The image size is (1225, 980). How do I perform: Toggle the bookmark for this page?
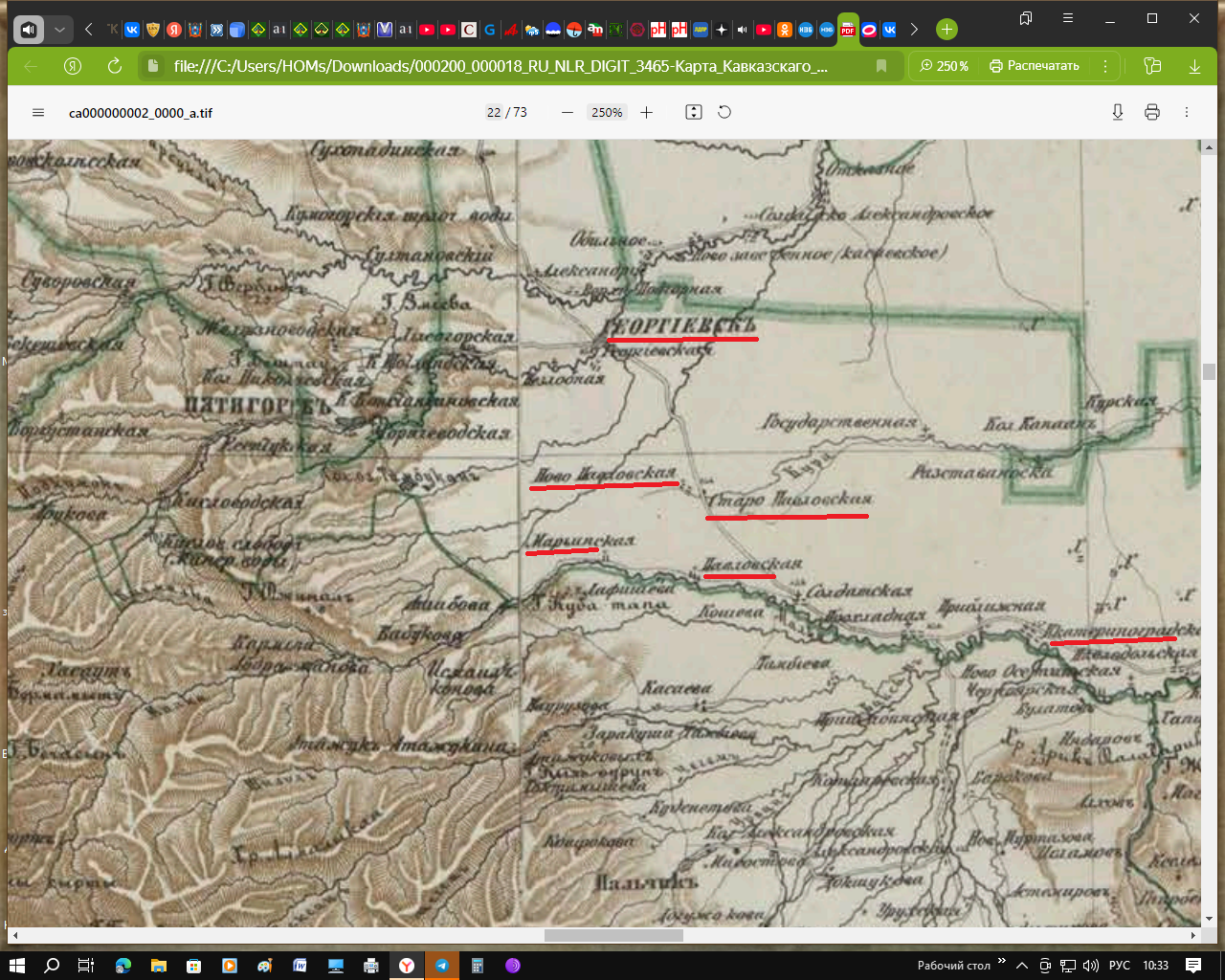(881, 66)
